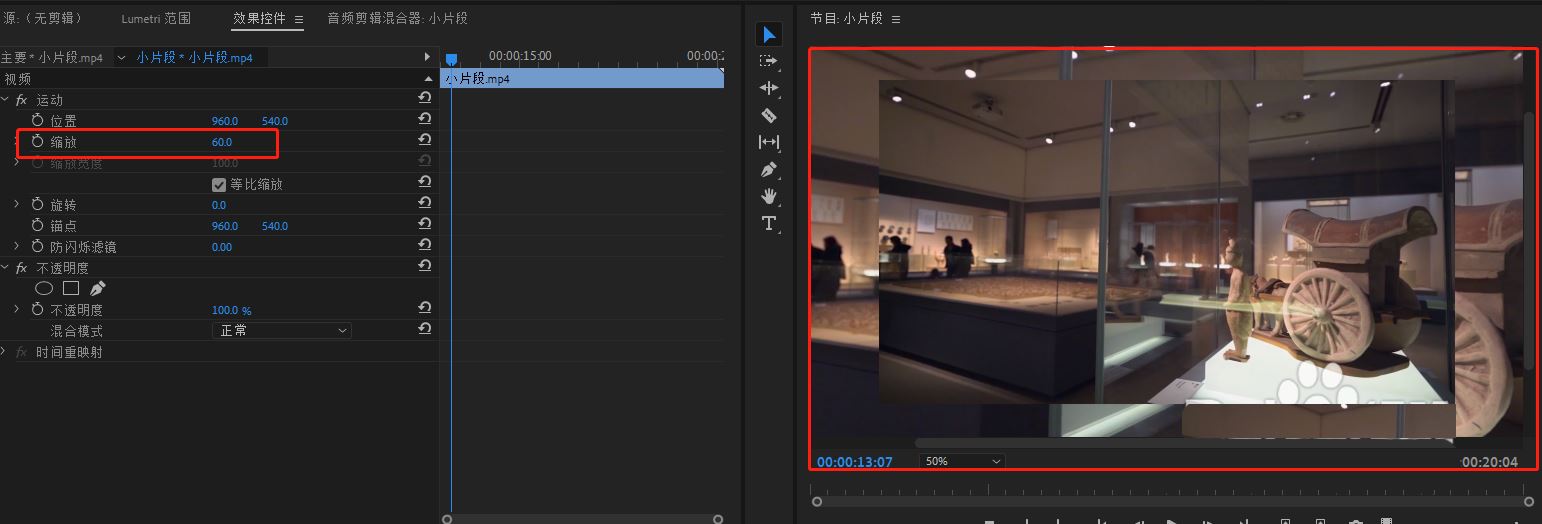
Task: Select the Type tool
Action: [x=768, y=223]
